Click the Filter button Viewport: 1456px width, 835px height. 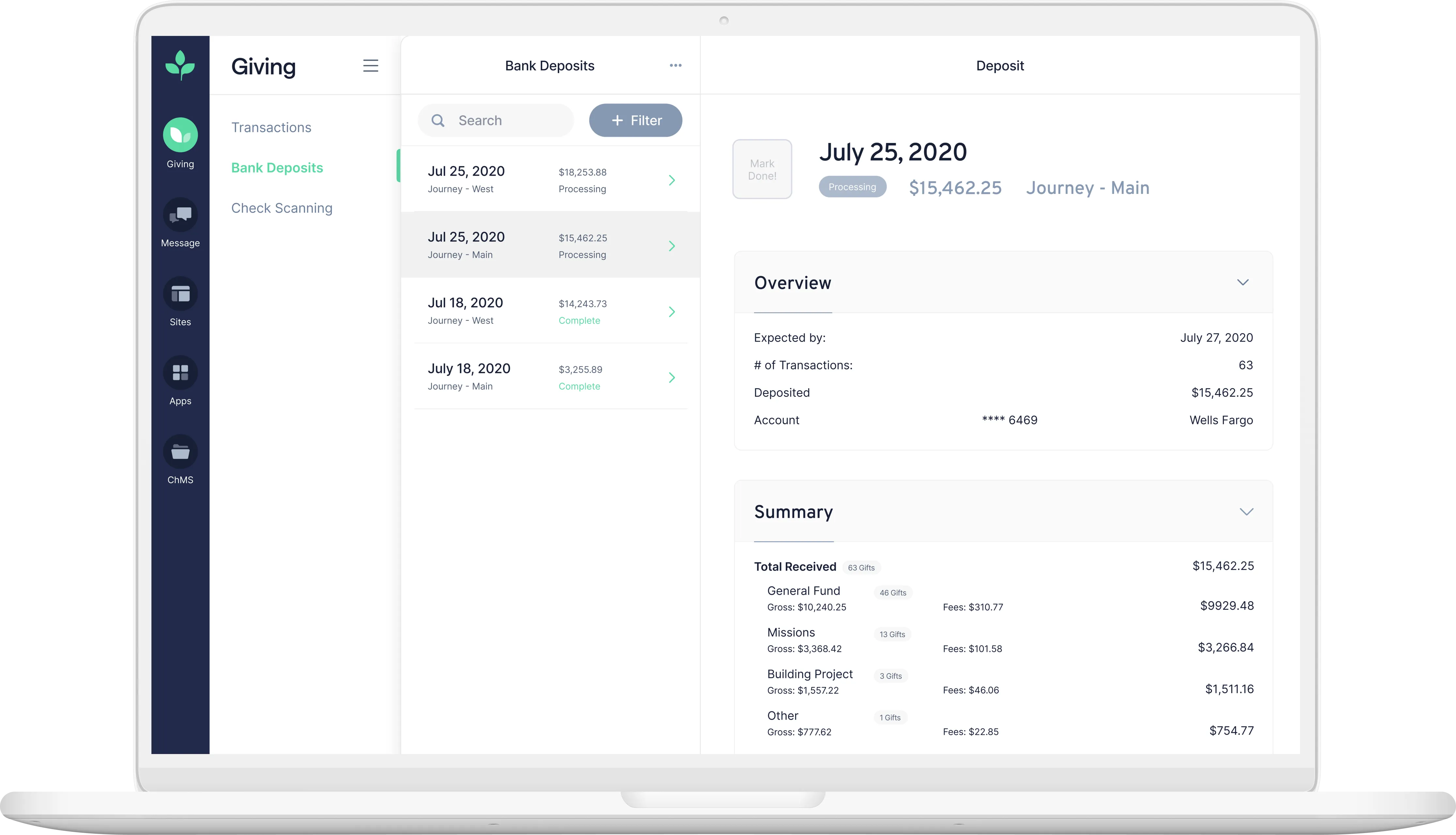point(635,120)
